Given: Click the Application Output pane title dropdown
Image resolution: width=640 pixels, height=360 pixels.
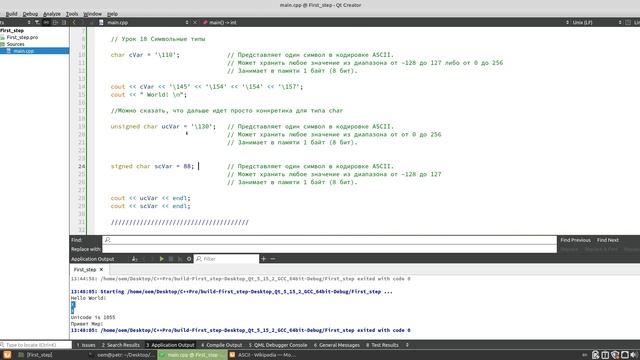Looking at the screenshot, I should tap(93, 259).
